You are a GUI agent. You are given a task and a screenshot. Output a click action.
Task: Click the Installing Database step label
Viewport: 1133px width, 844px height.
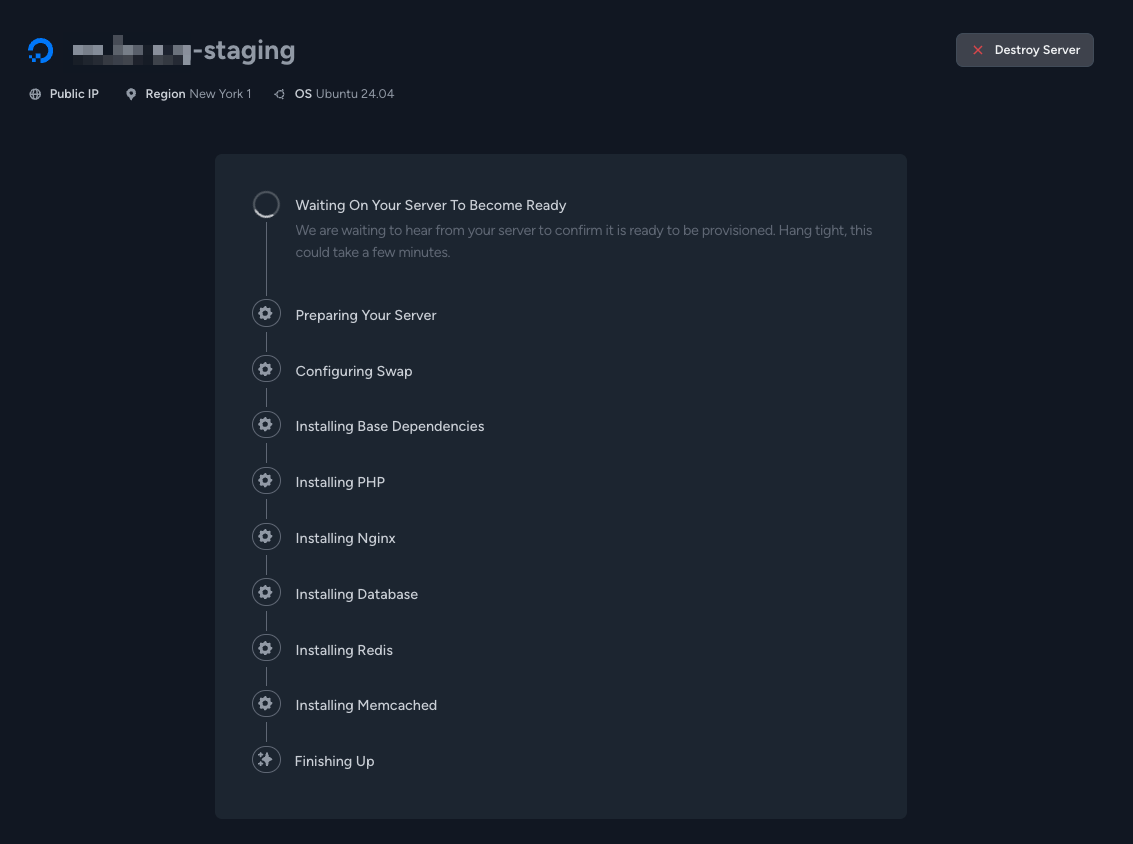(x=356, y=594)
